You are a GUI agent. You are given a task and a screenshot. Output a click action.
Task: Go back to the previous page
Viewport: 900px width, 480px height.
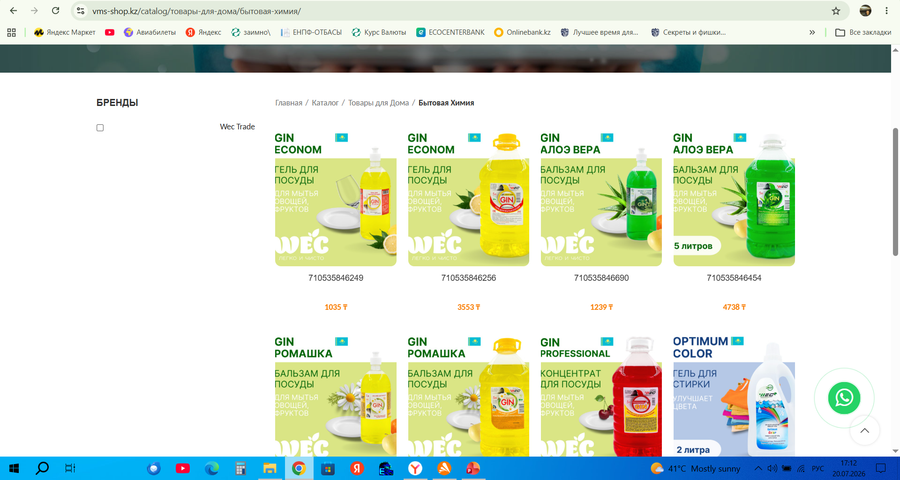pos(13,11)
